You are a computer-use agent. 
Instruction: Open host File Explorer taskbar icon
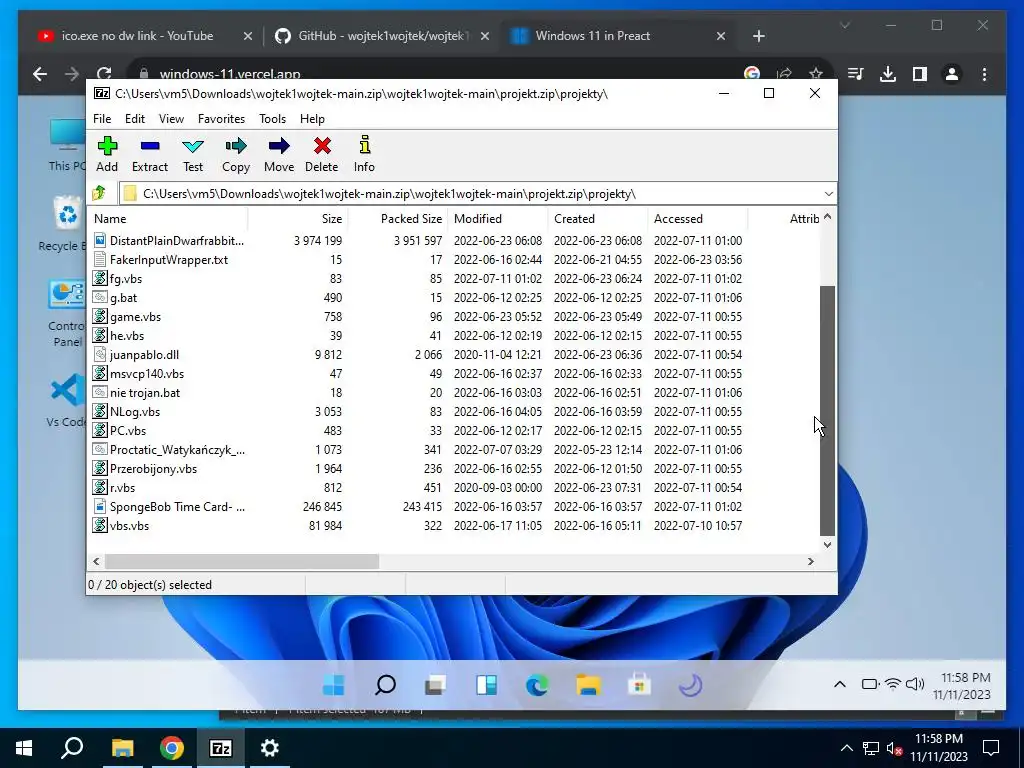tap(122, 748)
